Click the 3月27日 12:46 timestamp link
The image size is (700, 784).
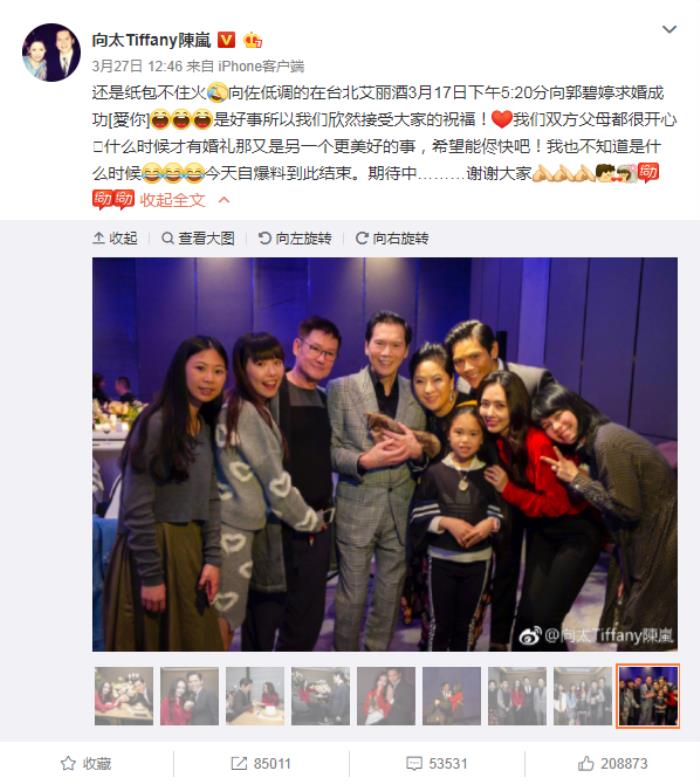coord(136,66)
